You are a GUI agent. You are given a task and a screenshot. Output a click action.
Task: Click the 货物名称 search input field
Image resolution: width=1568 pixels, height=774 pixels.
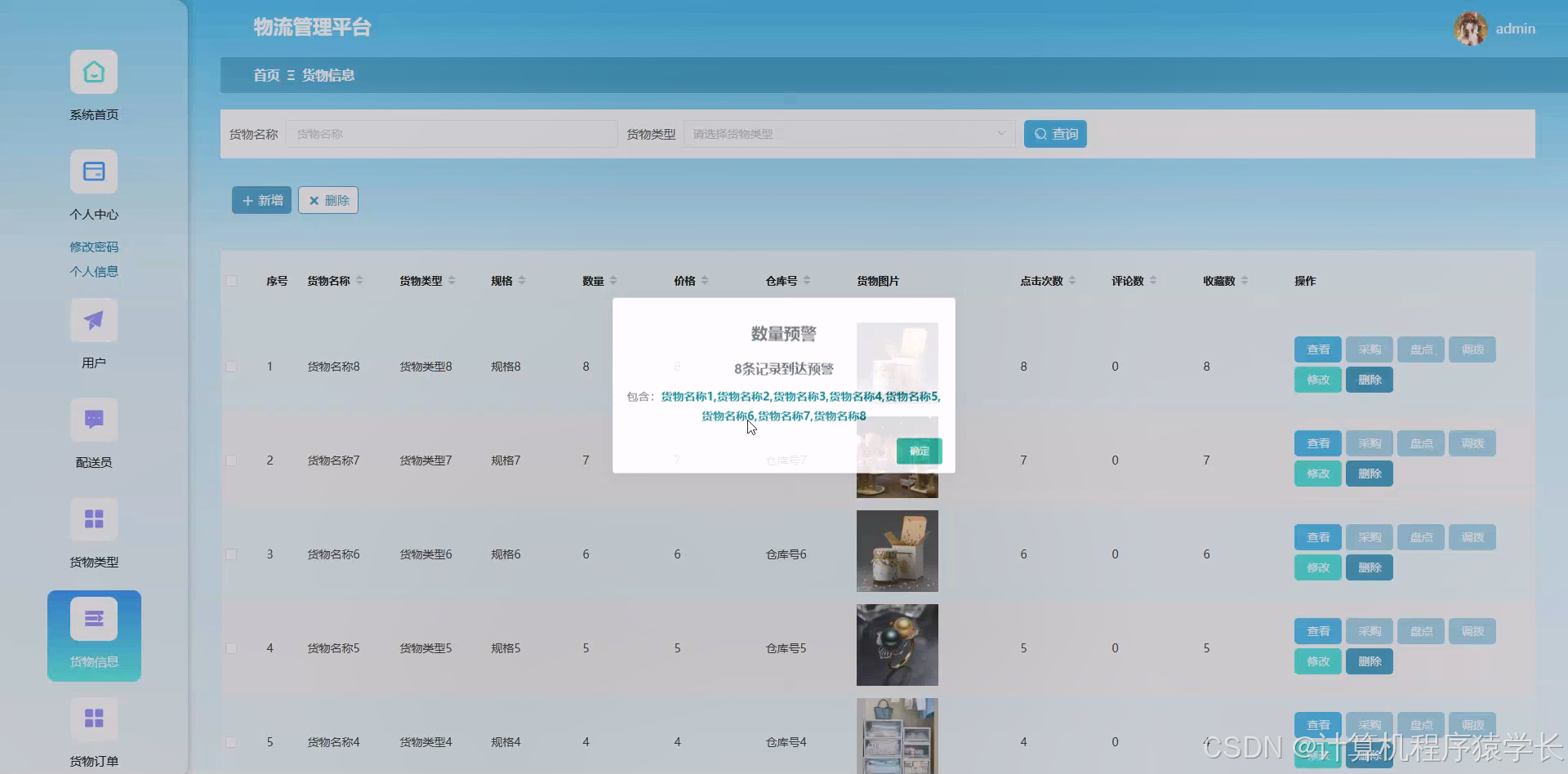tap(452, 134)
